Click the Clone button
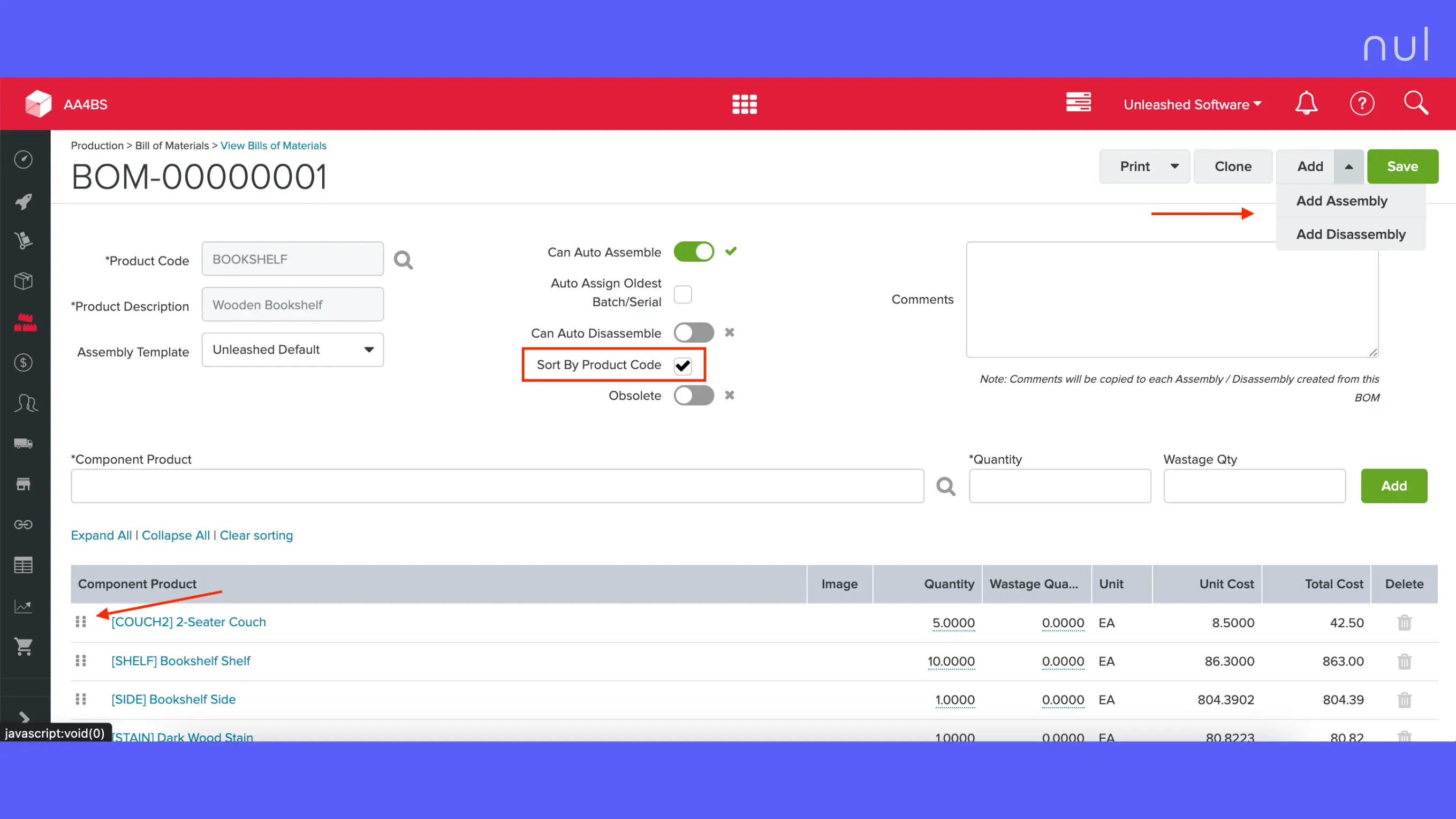This screenshot has height=819, width=1456. point(1233,166)
